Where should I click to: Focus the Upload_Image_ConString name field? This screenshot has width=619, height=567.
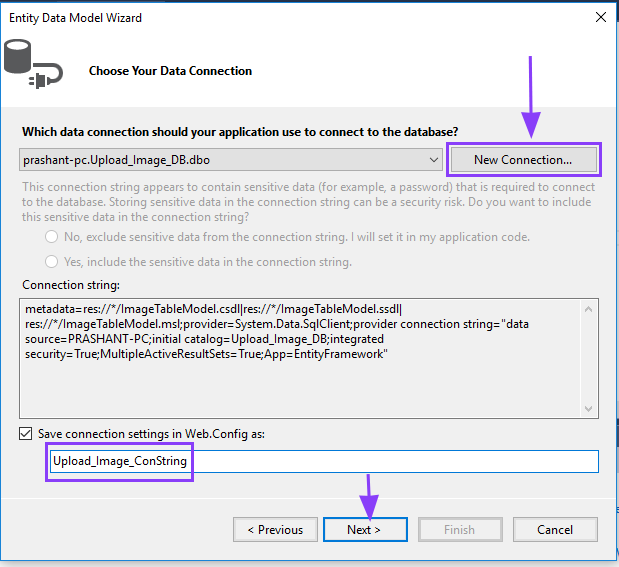click(322, 461)
